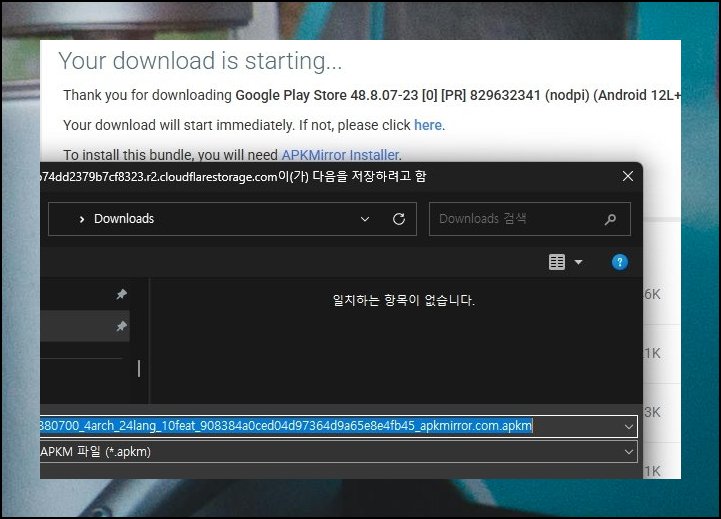Expand the address bar history dropdown

(365, 219)
